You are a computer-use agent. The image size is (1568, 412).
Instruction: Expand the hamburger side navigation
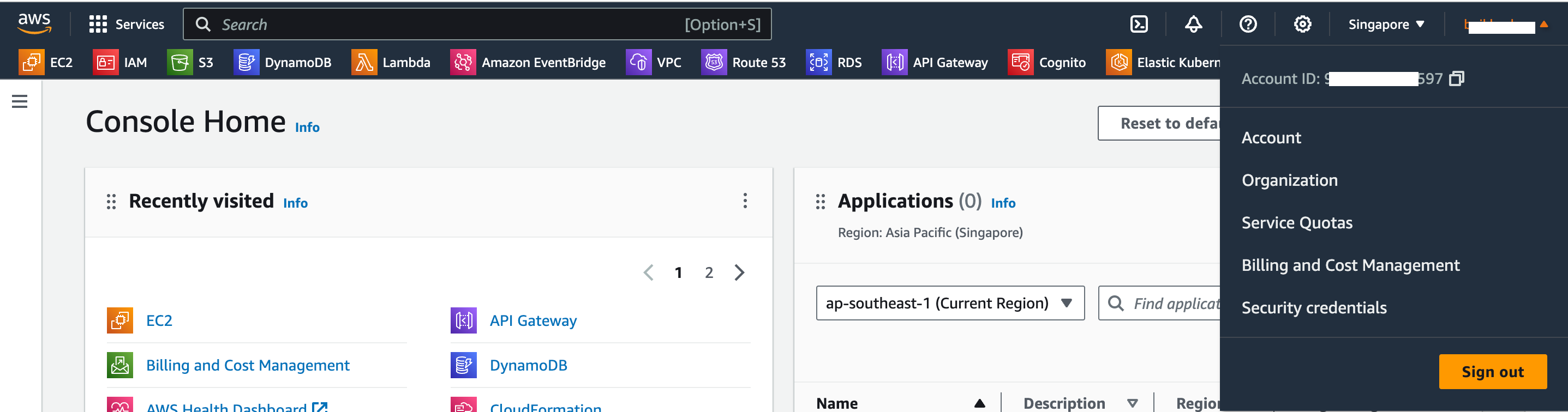tap(20, 101)
